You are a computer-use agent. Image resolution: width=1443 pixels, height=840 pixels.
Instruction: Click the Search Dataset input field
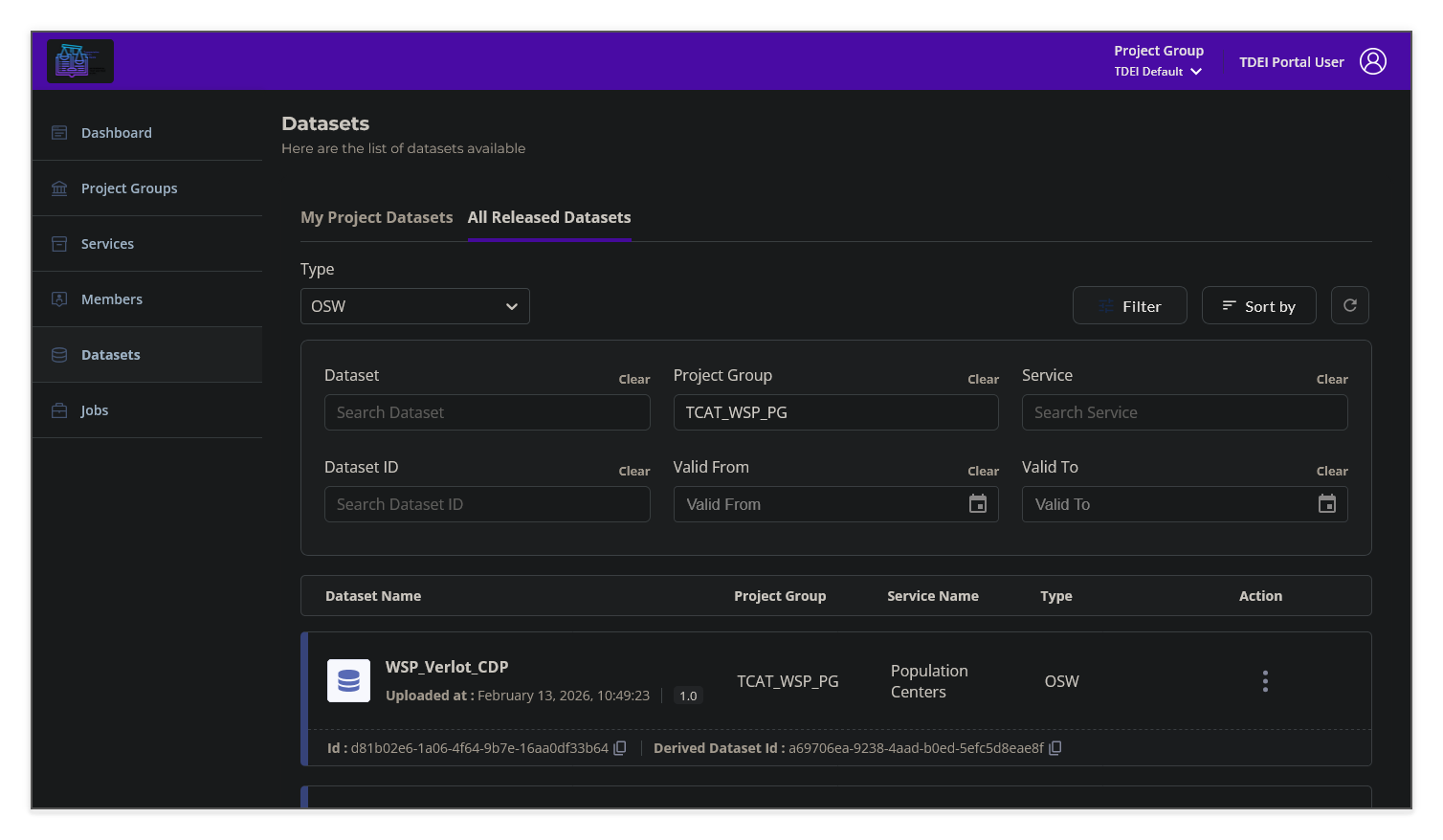pyautogui.click(x=486, y=412)
